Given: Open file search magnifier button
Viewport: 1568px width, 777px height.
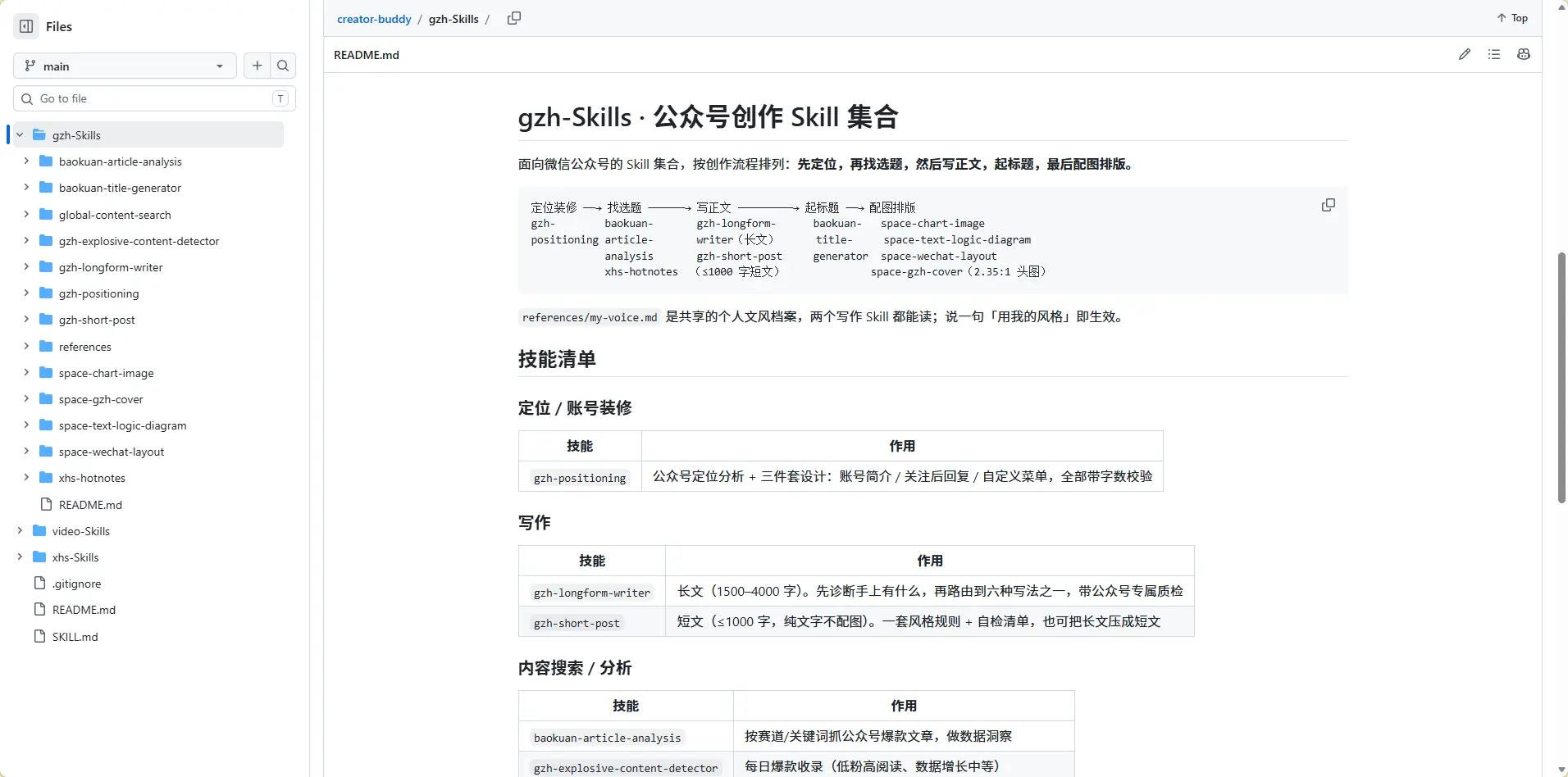Looking at the screenshot, I should 283,66.
